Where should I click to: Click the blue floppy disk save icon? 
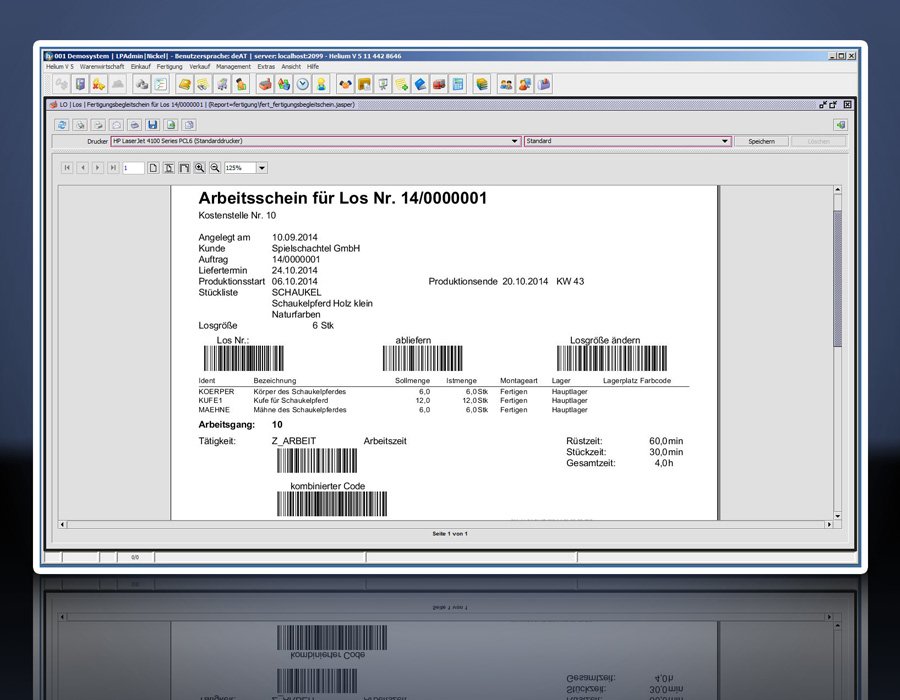tap(152, 125)
